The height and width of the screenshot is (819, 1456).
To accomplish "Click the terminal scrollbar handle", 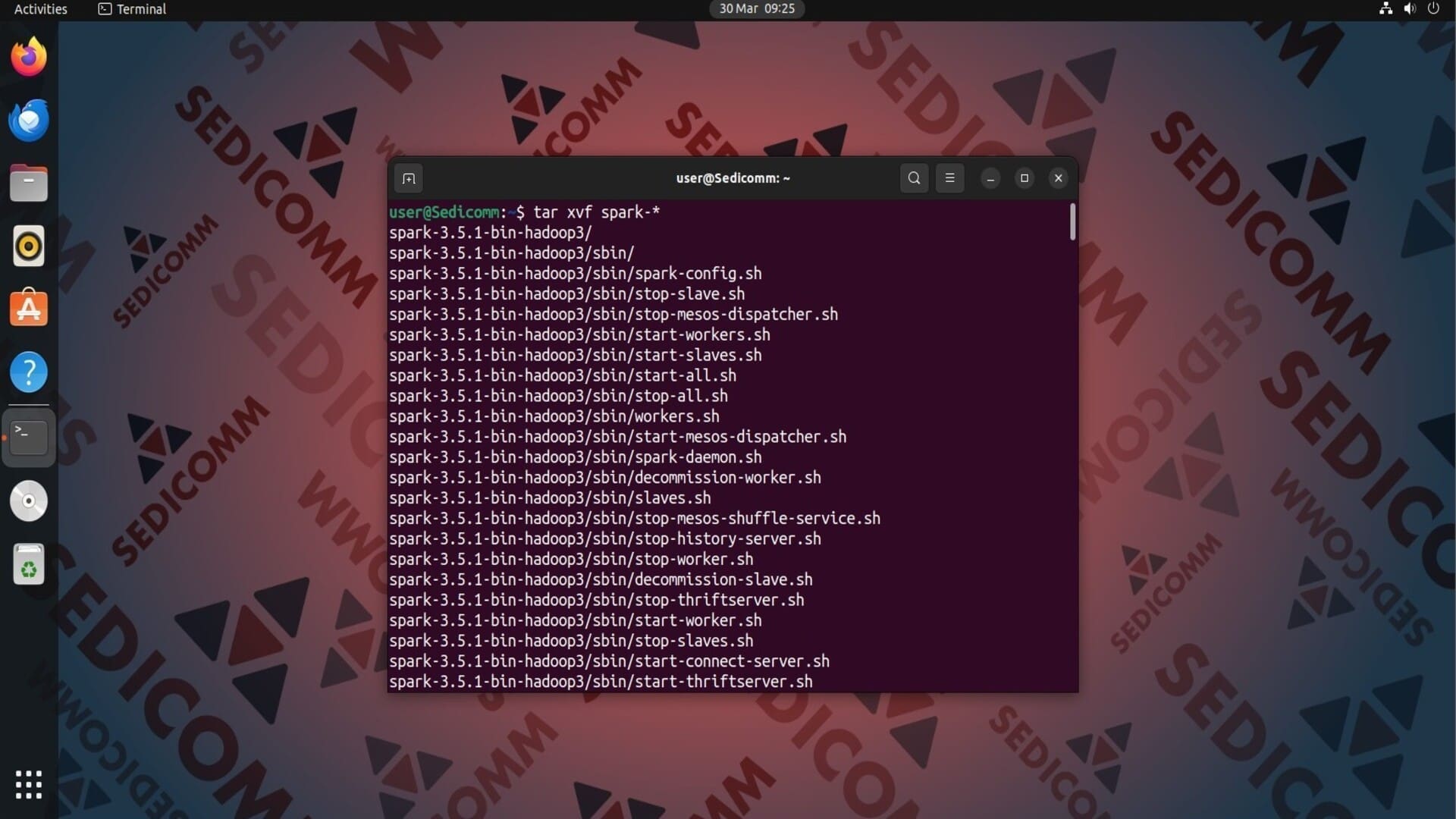I will click(1072, 222).
